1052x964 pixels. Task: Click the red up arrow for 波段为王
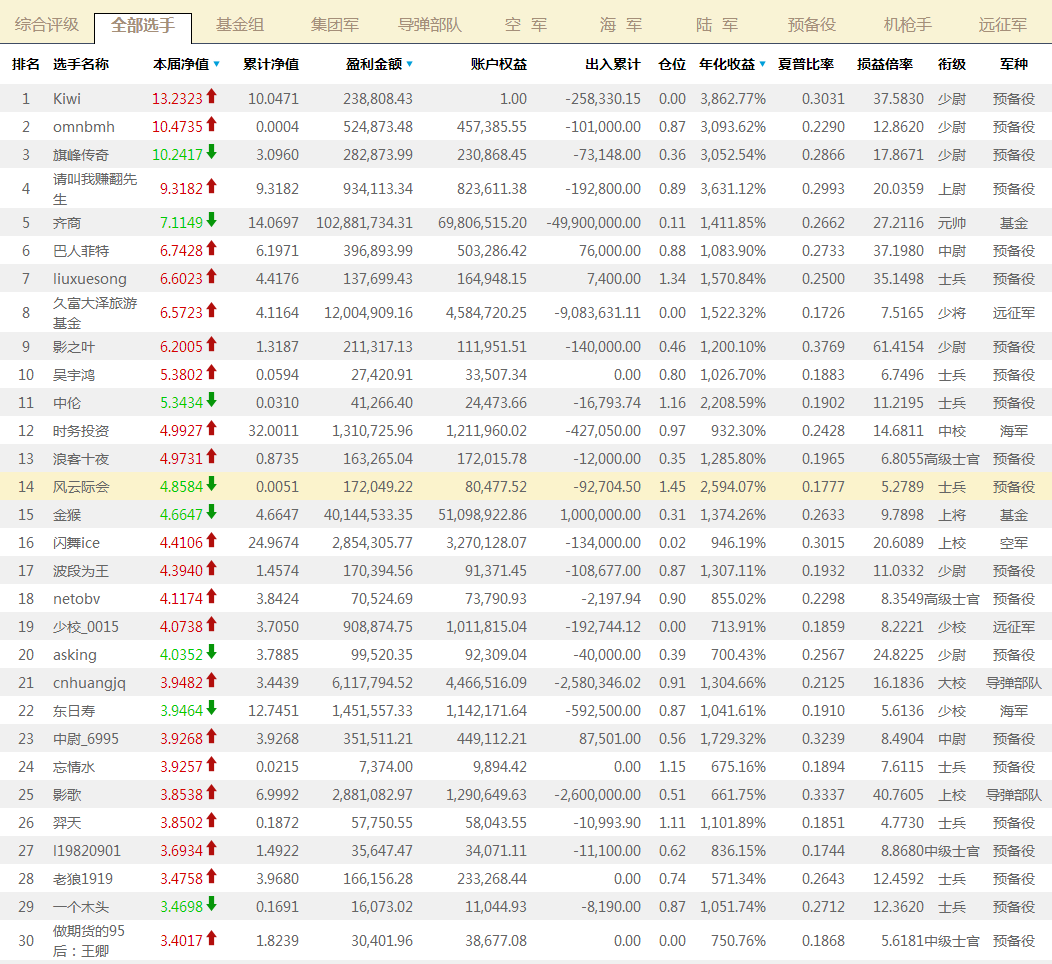(x=211, y=569)
